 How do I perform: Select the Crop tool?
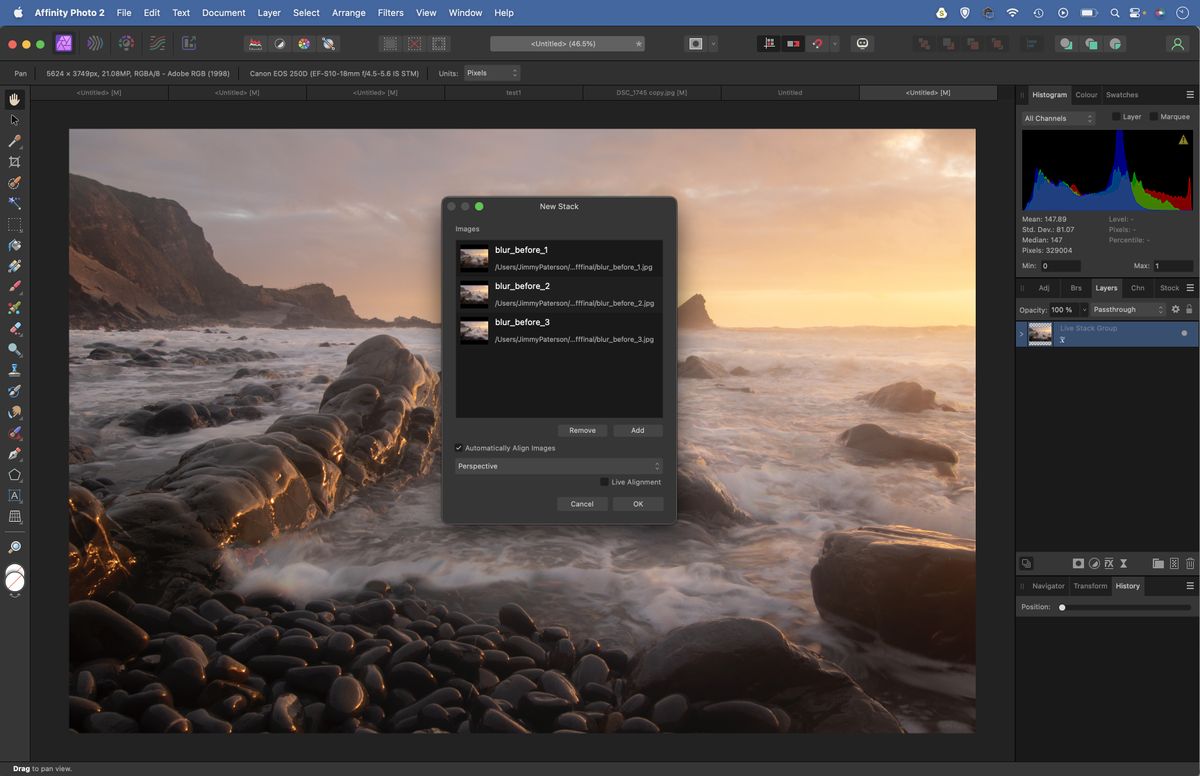[14, 161]
